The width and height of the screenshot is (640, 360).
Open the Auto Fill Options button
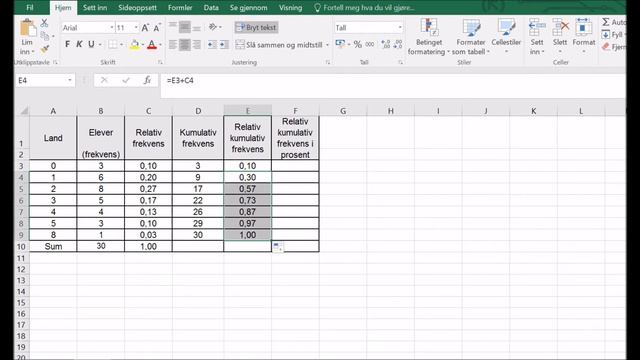tap(278, 247)
